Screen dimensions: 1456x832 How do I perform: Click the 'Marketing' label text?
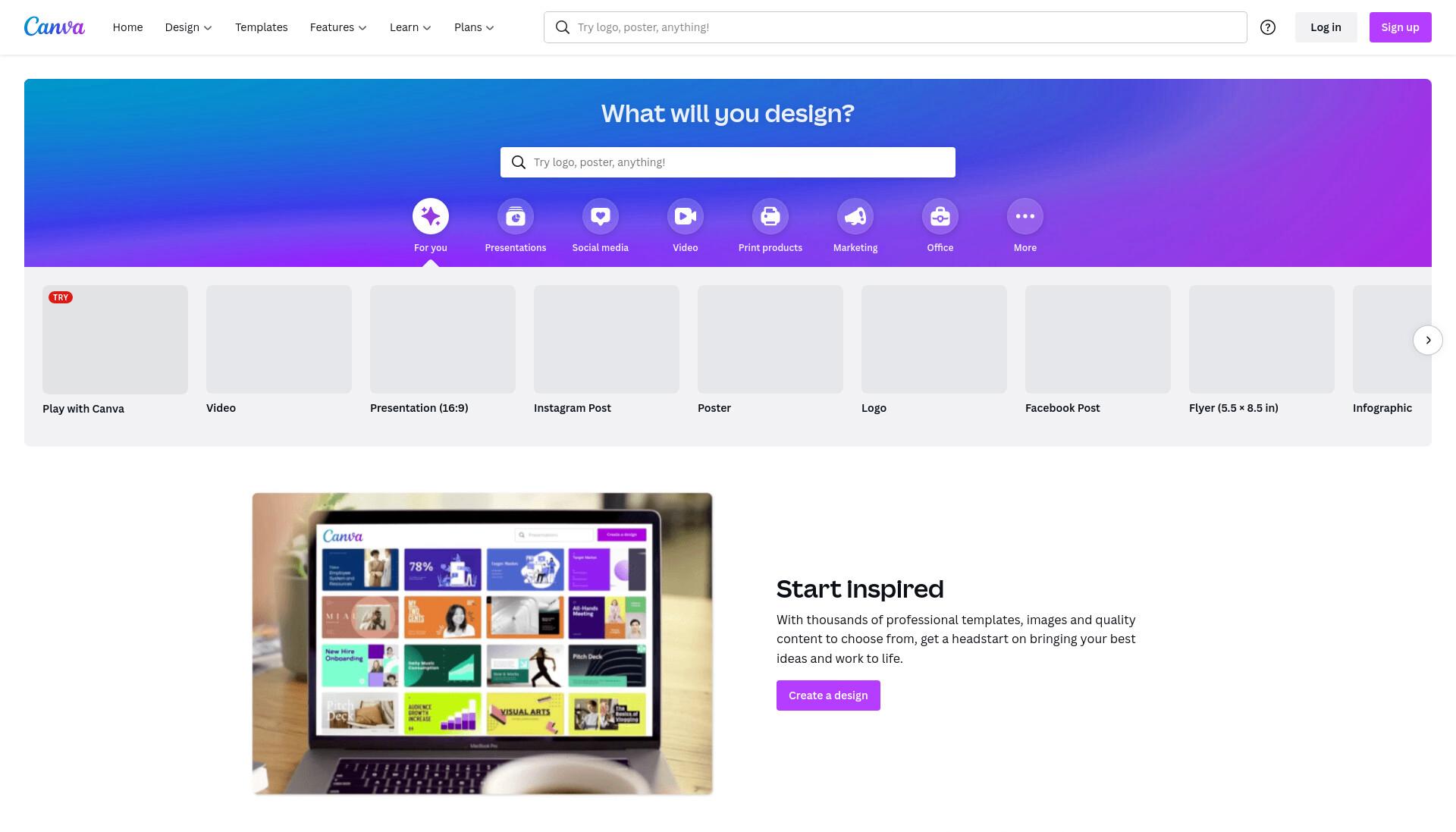[855, 248]
